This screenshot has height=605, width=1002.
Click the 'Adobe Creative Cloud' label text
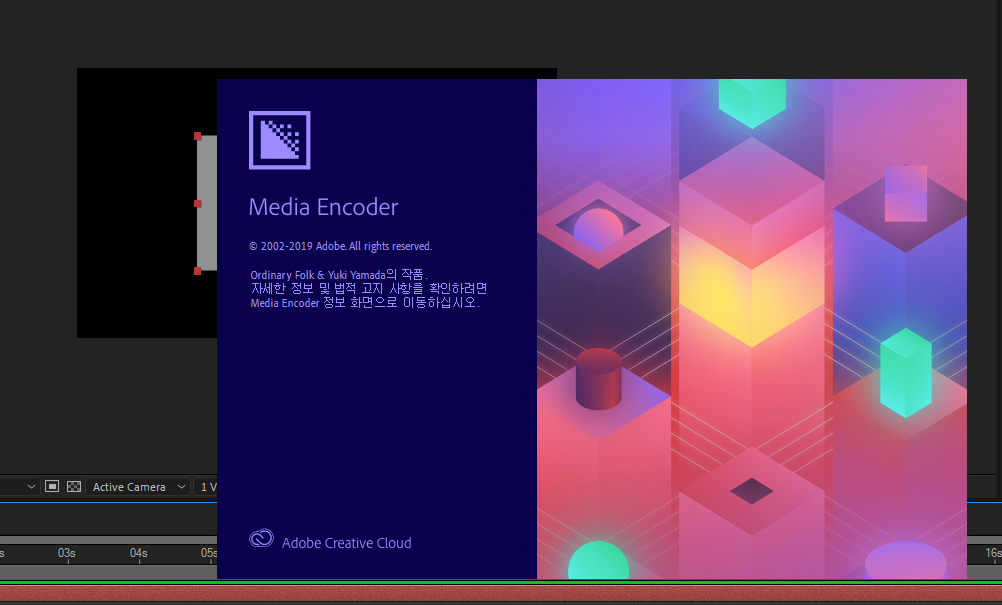346,543
